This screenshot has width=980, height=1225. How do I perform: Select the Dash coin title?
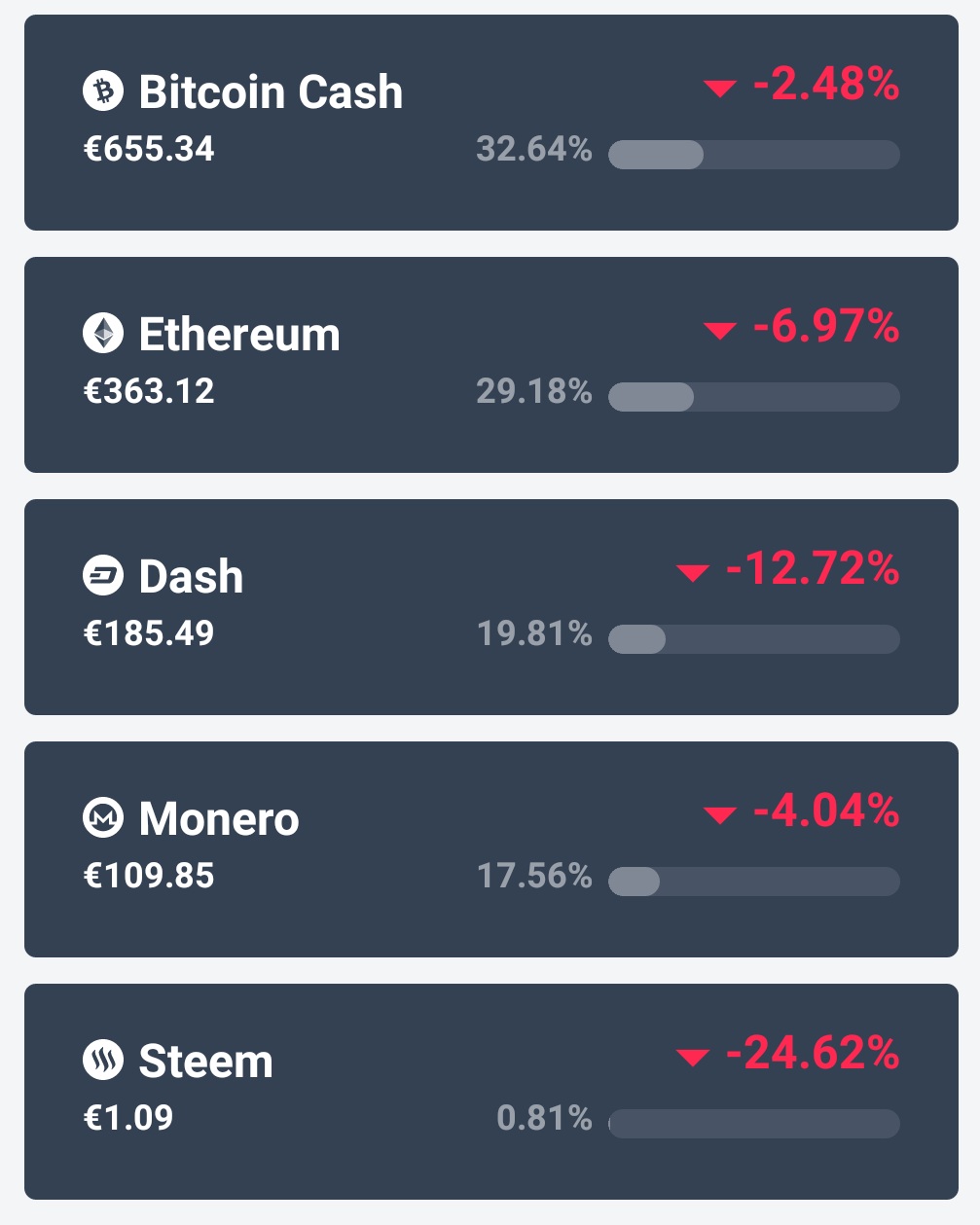point(191,576)
